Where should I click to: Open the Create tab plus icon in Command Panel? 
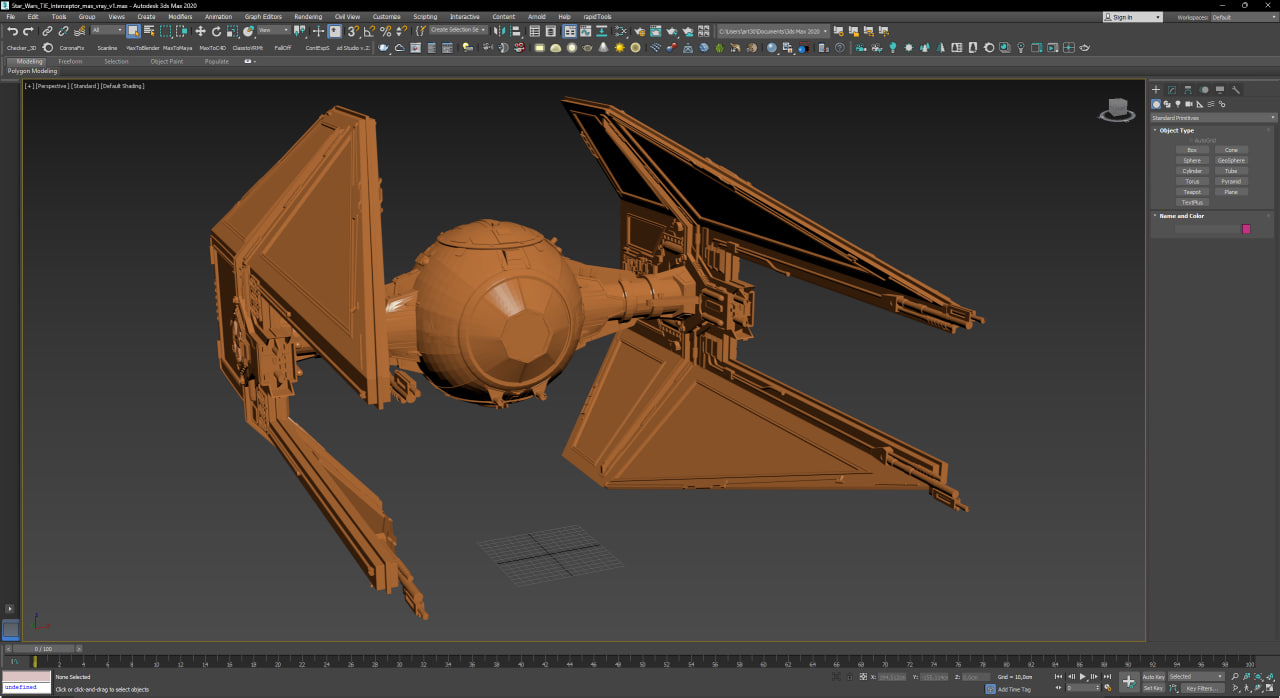click(x=1156, y=90)
